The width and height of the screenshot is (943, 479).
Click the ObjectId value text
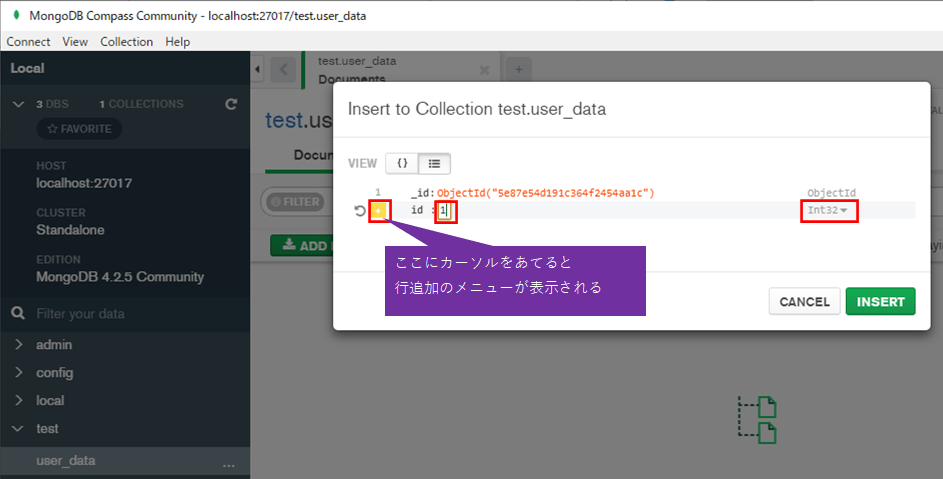[545, 193]
